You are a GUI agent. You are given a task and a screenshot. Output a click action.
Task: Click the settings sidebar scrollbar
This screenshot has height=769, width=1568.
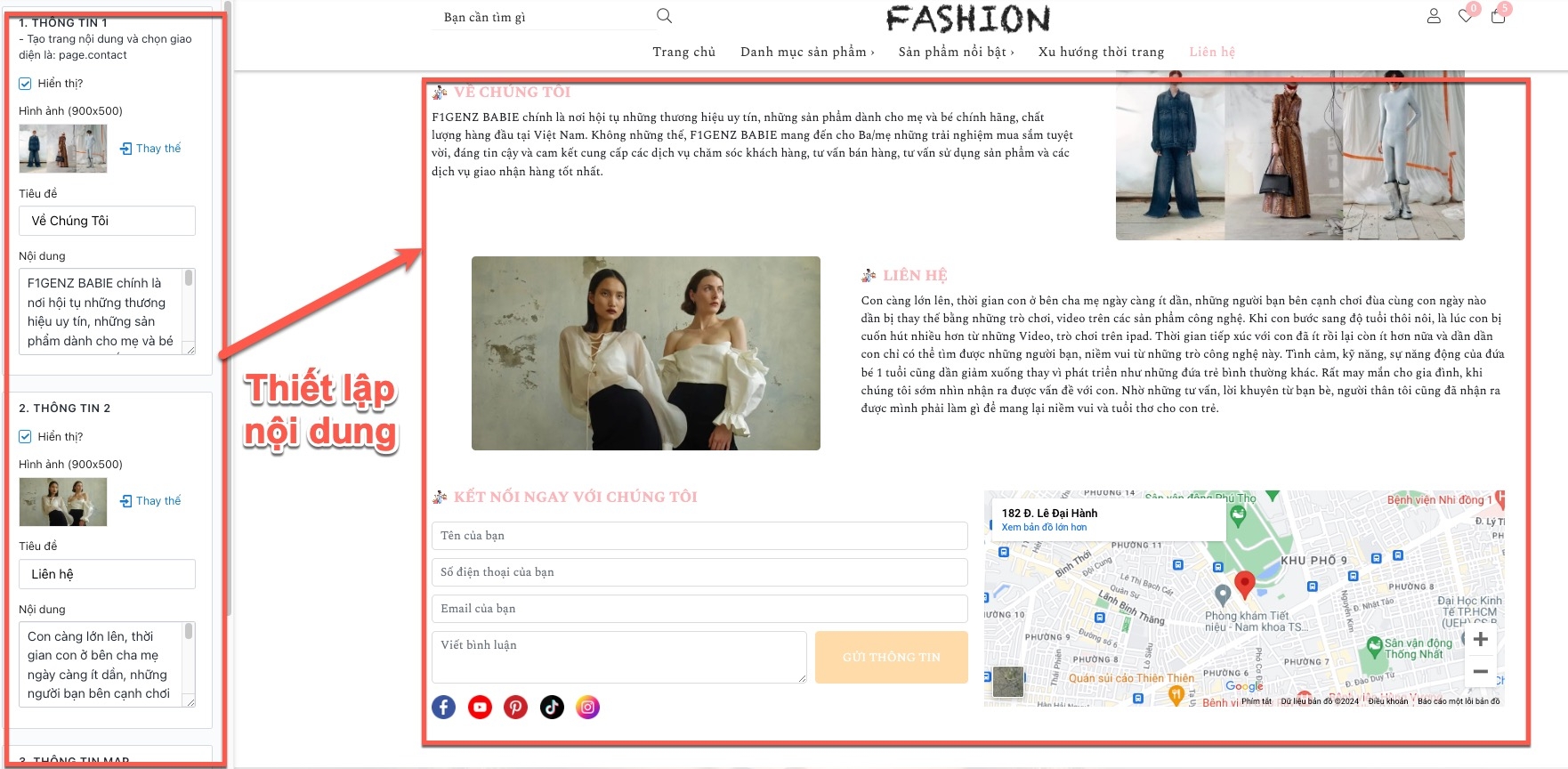pos(230,307)
